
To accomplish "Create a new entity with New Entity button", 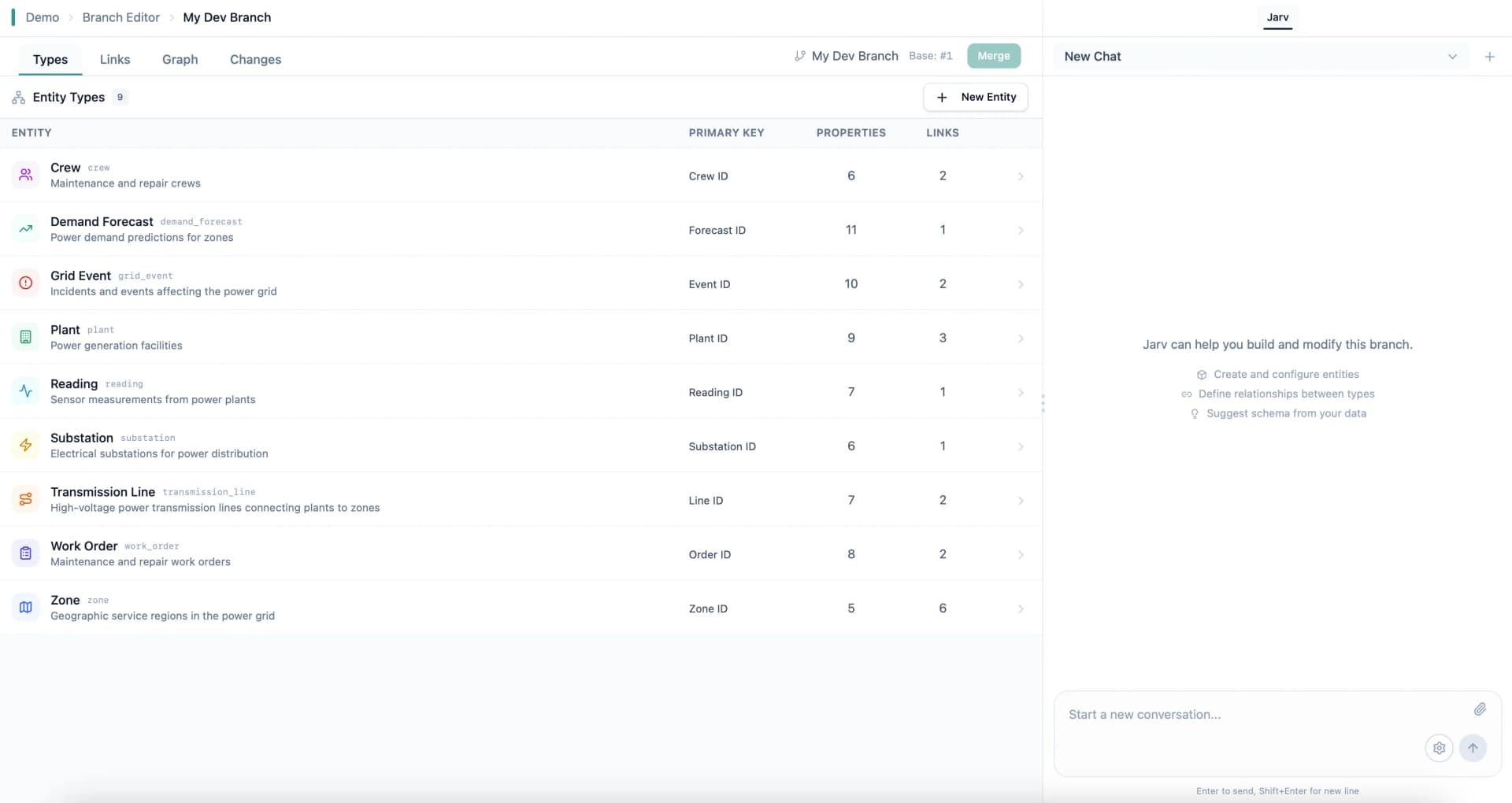I will pyautogui.click(x=975, y=97).
